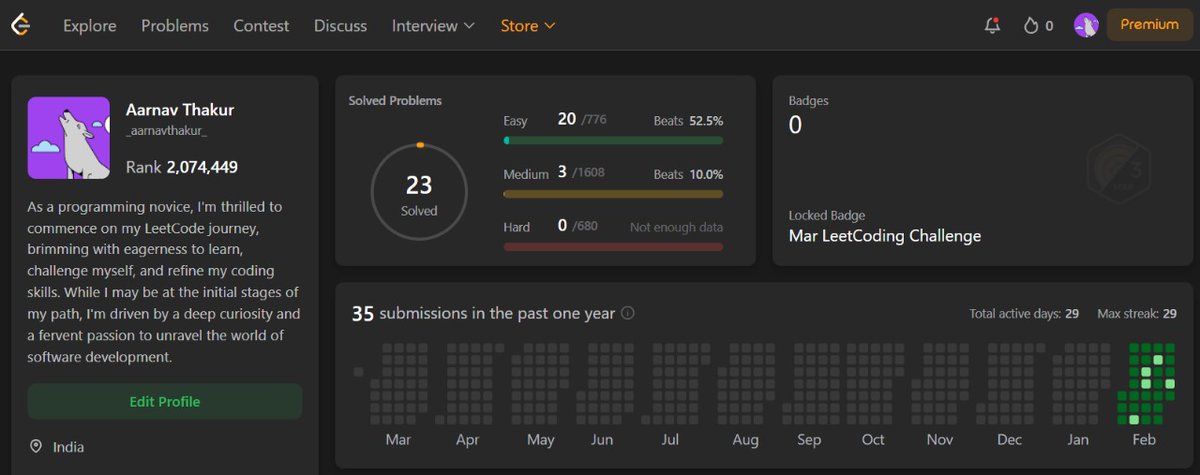Click the Dec heatmap month label
Image resolution: width=1200 pixels, height=475 pixels.
(x=1010, y=440)
